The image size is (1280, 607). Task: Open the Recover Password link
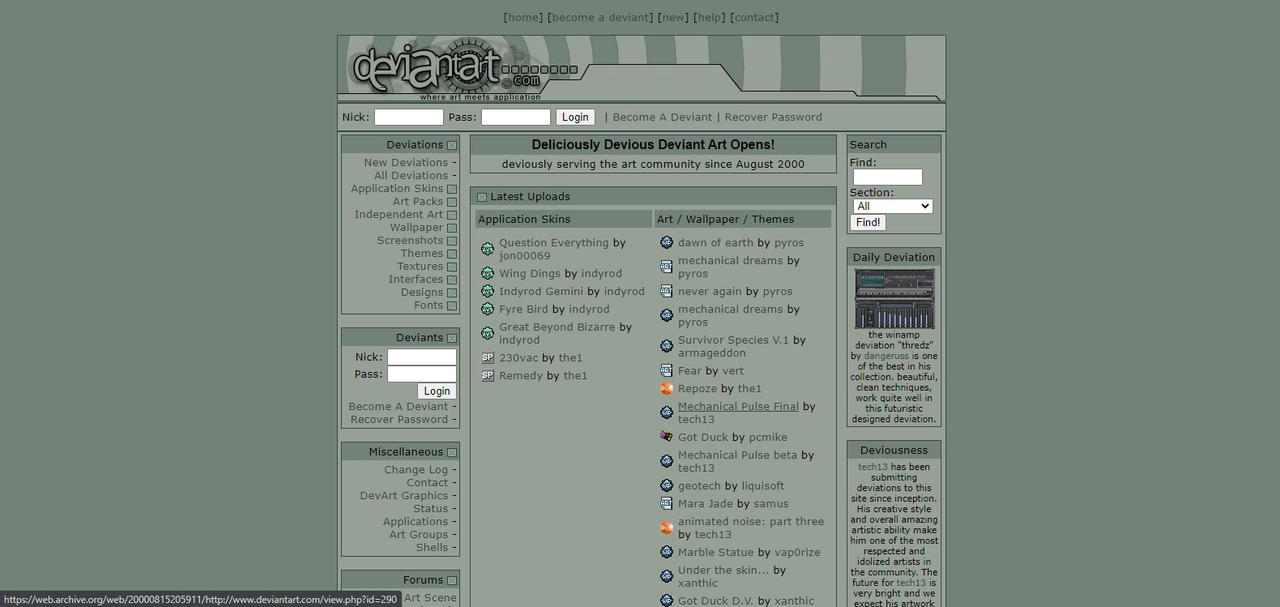coord(772,117)
